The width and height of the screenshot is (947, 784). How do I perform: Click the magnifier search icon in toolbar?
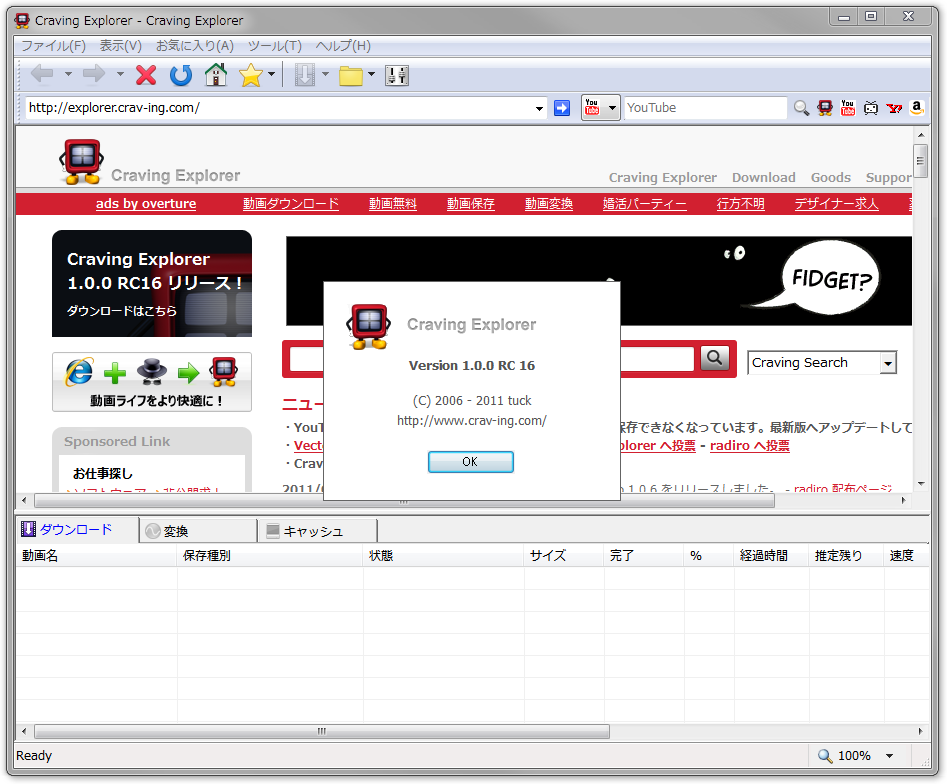pos(801,108)
